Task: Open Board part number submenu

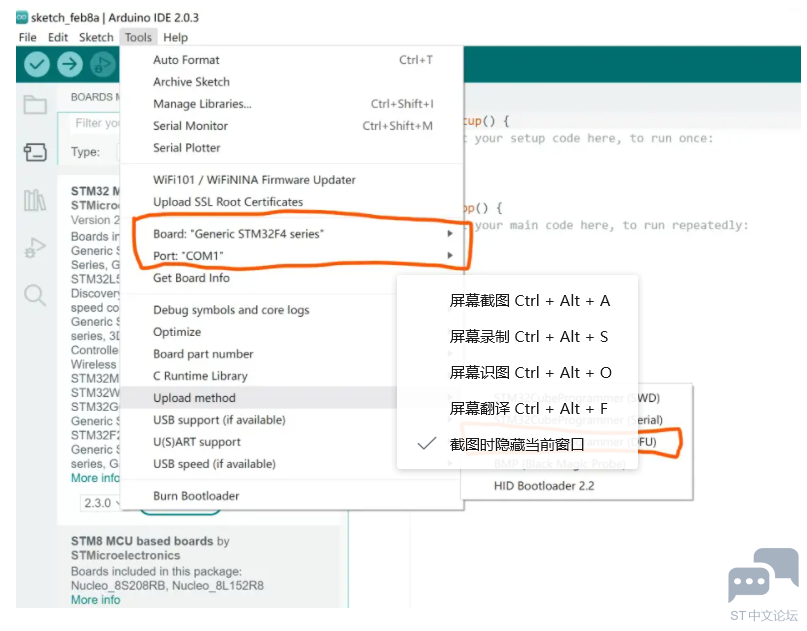Action: click(259, 354)
